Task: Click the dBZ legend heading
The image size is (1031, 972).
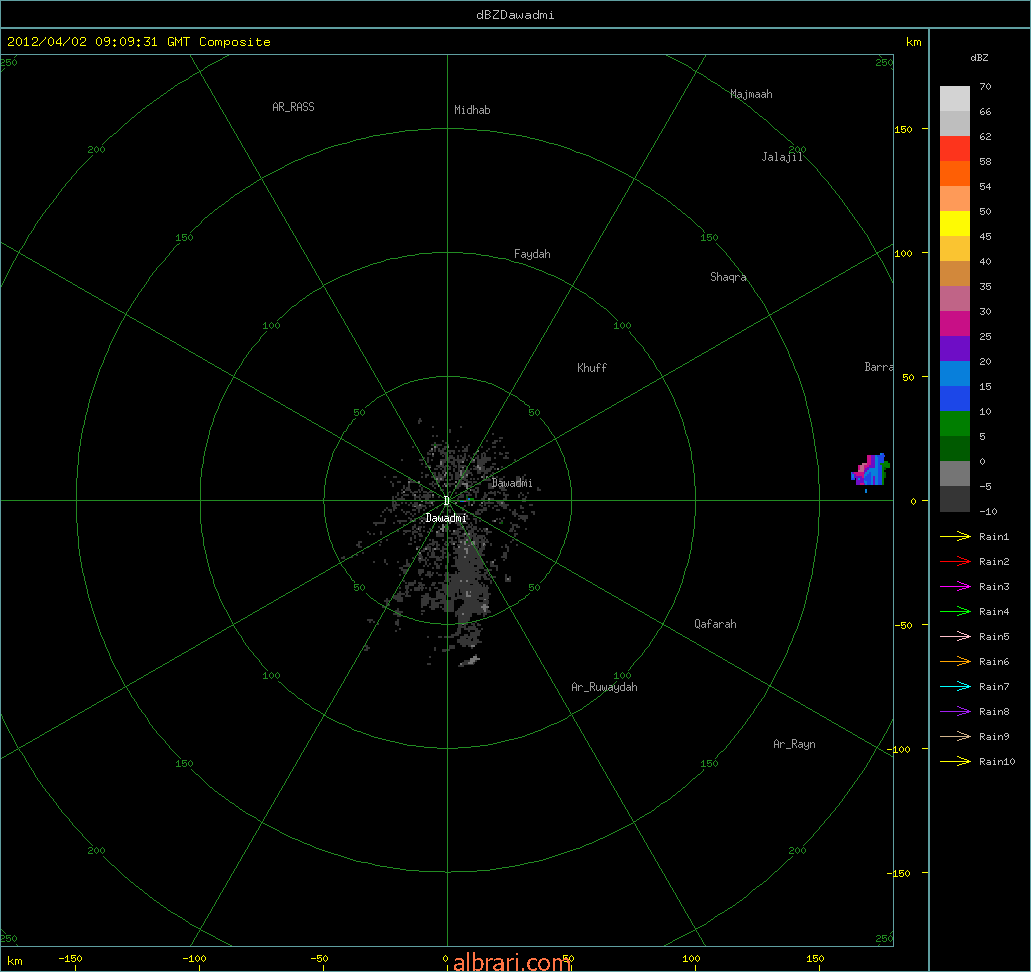Action: [979, 58]
